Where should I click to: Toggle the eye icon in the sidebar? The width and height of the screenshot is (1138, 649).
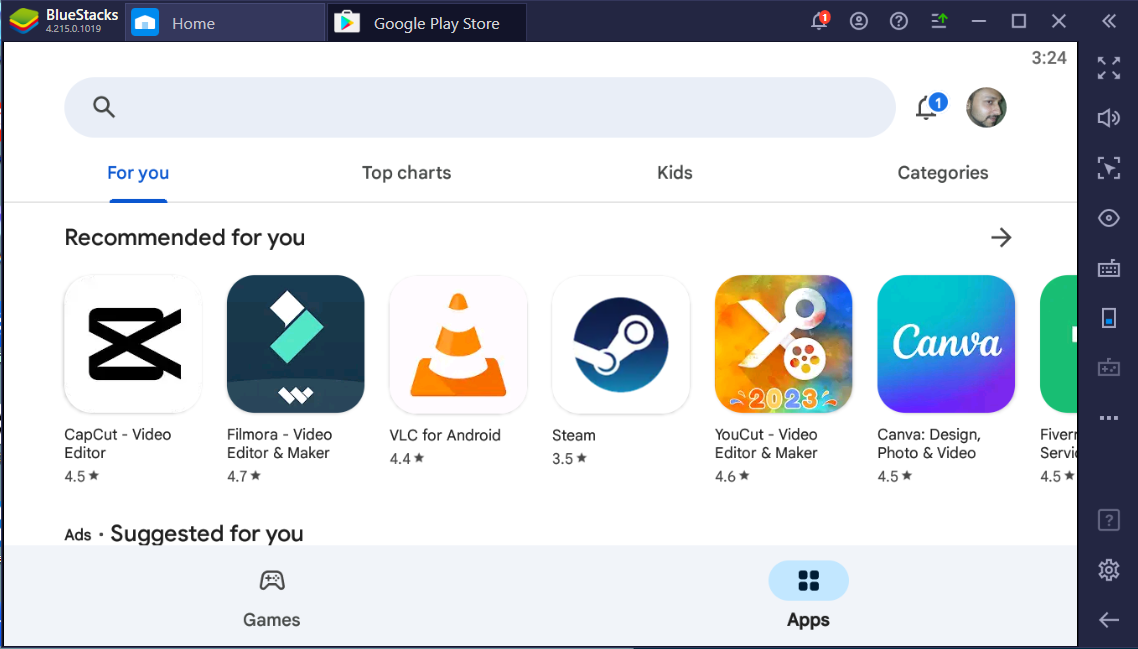pos(1109,218)
